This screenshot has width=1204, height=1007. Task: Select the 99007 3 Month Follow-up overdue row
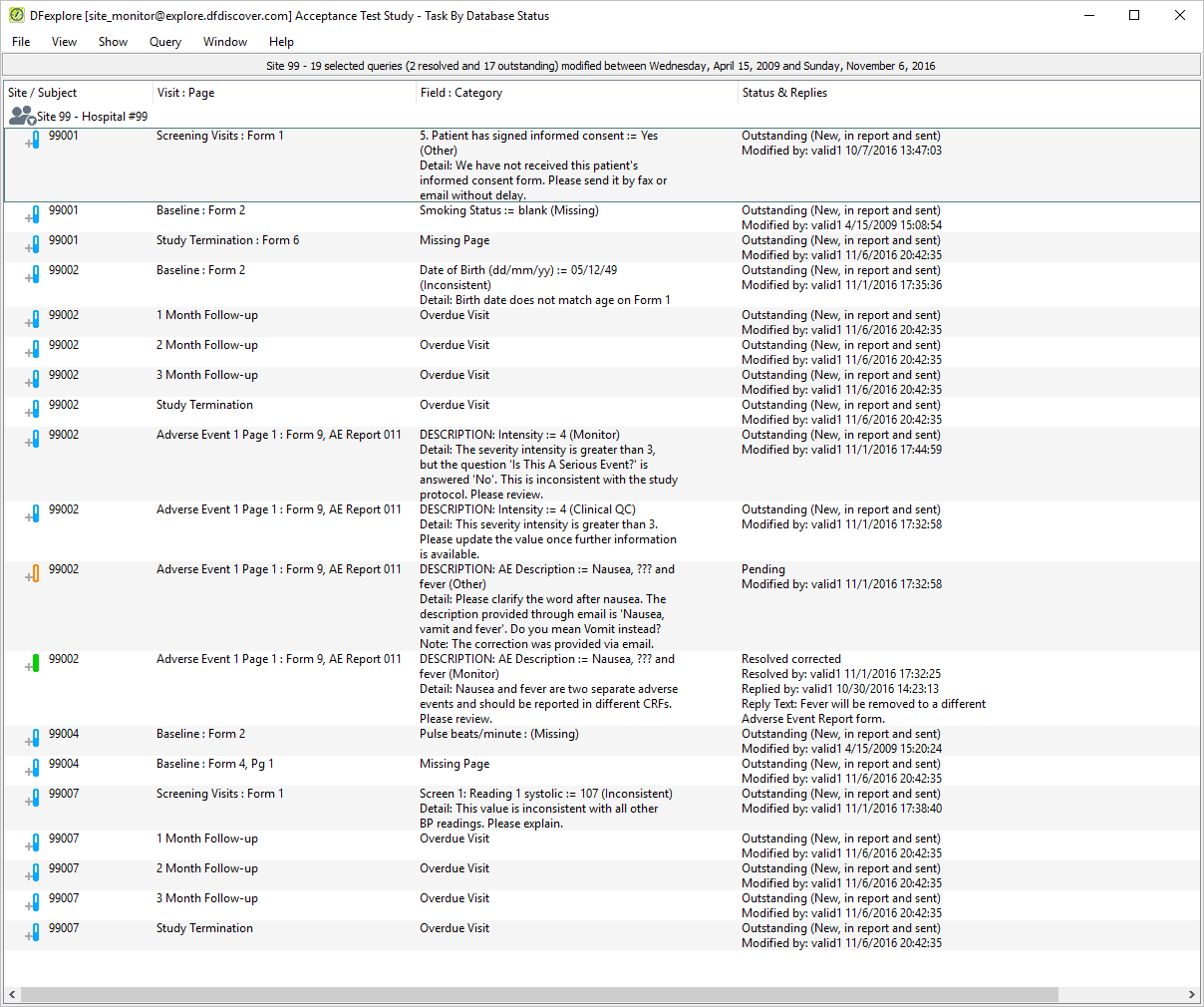602,905
